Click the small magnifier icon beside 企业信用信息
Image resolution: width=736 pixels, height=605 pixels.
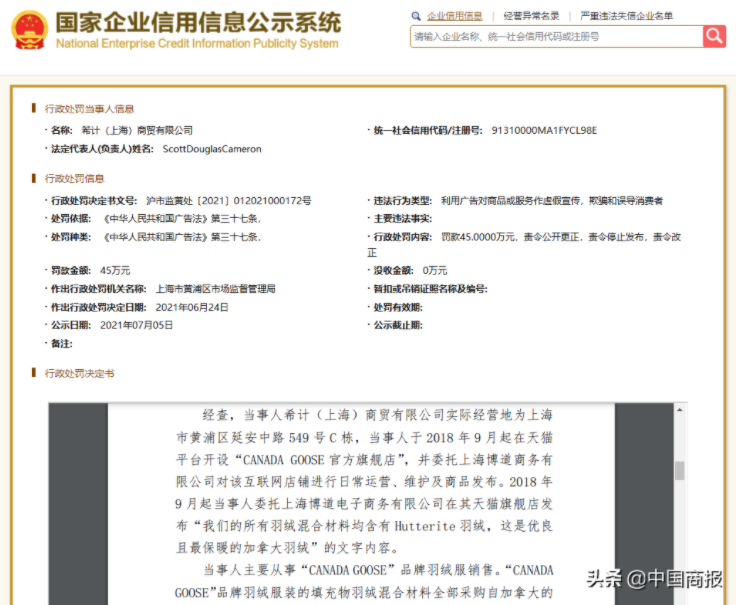416,16
